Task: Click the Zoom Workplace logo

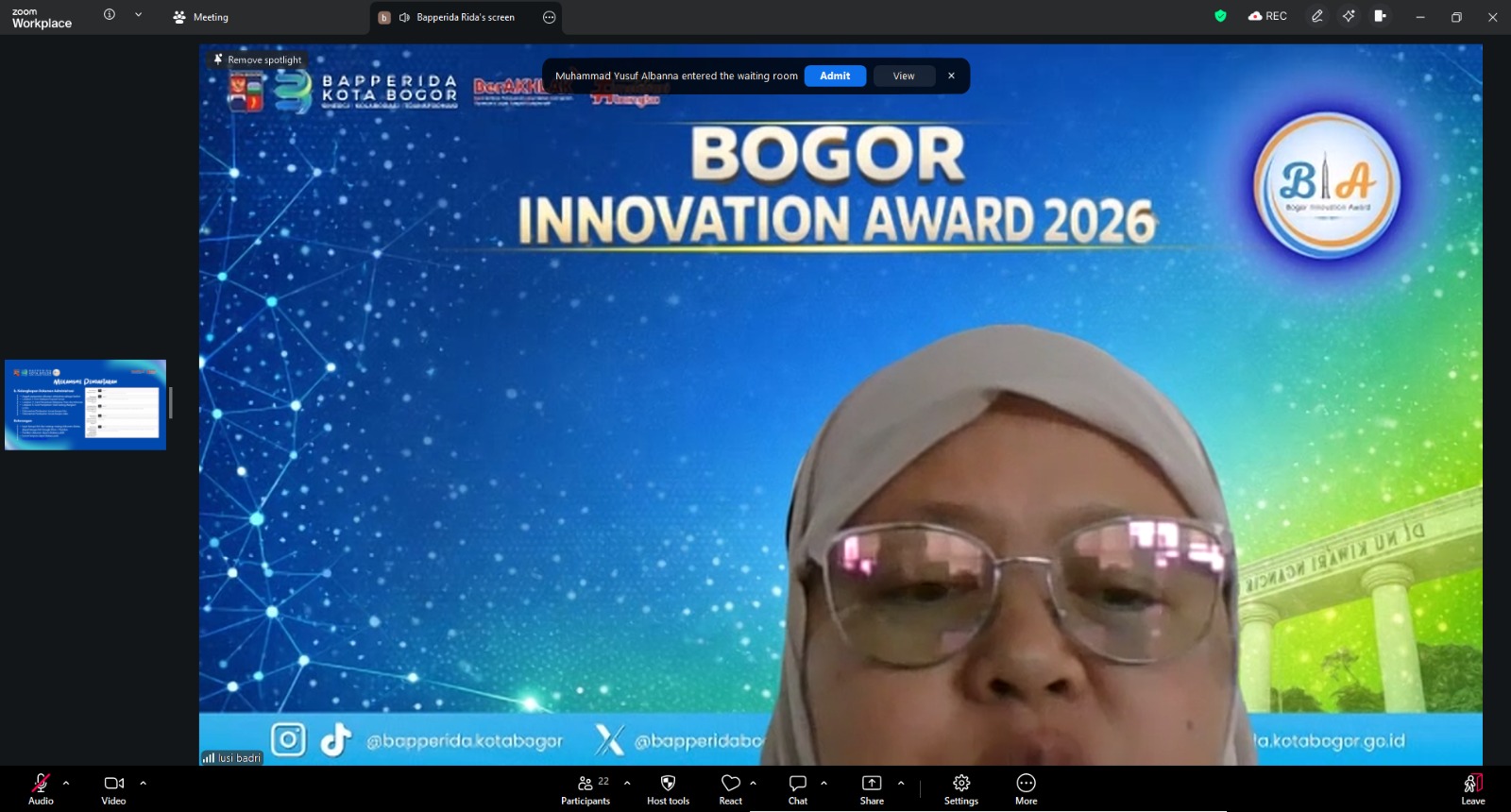Action: pos(42,18)
